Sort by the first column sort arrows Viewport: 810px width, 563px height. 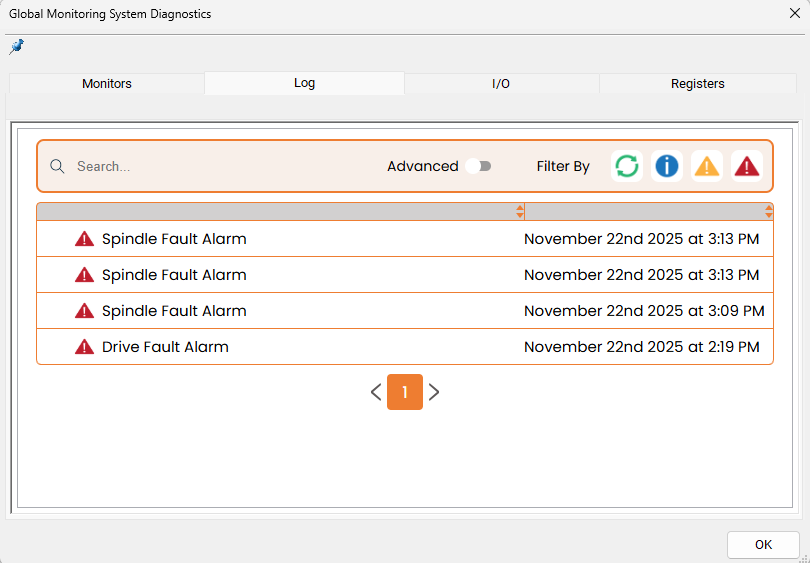(519, 212)
